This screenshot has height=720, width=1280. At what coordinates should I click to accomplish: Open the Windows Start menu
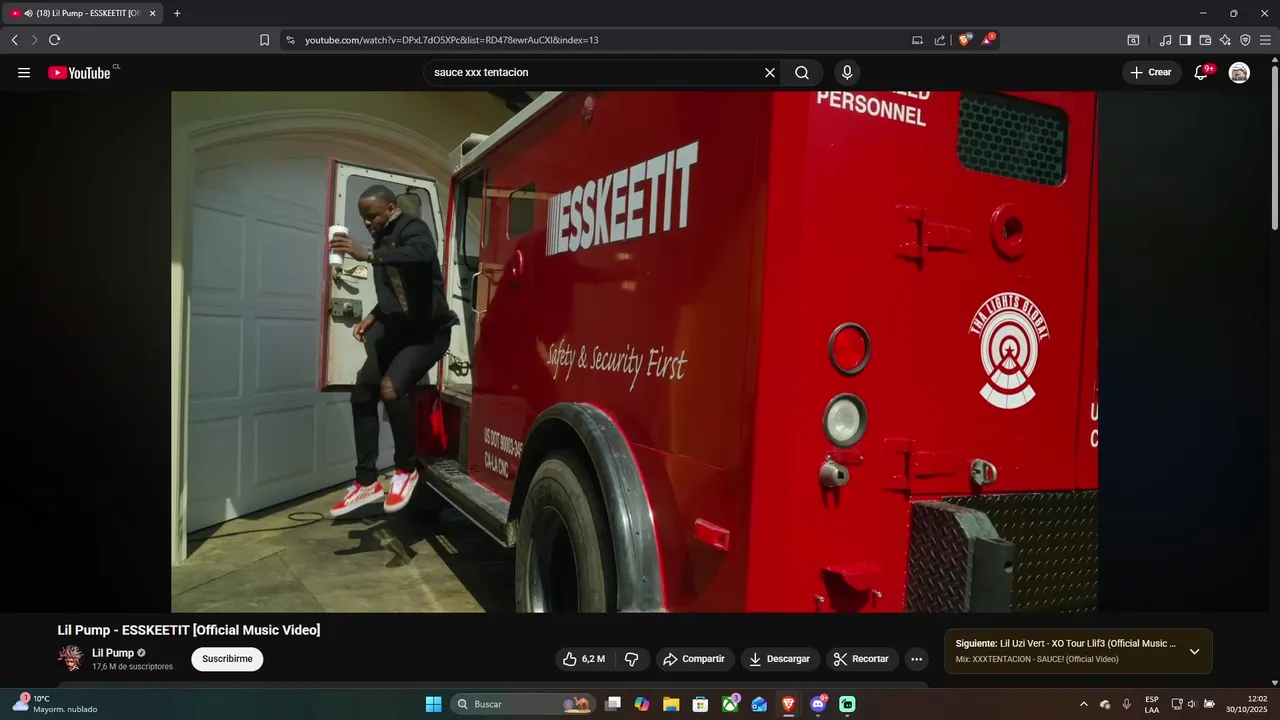pos(433,704)
